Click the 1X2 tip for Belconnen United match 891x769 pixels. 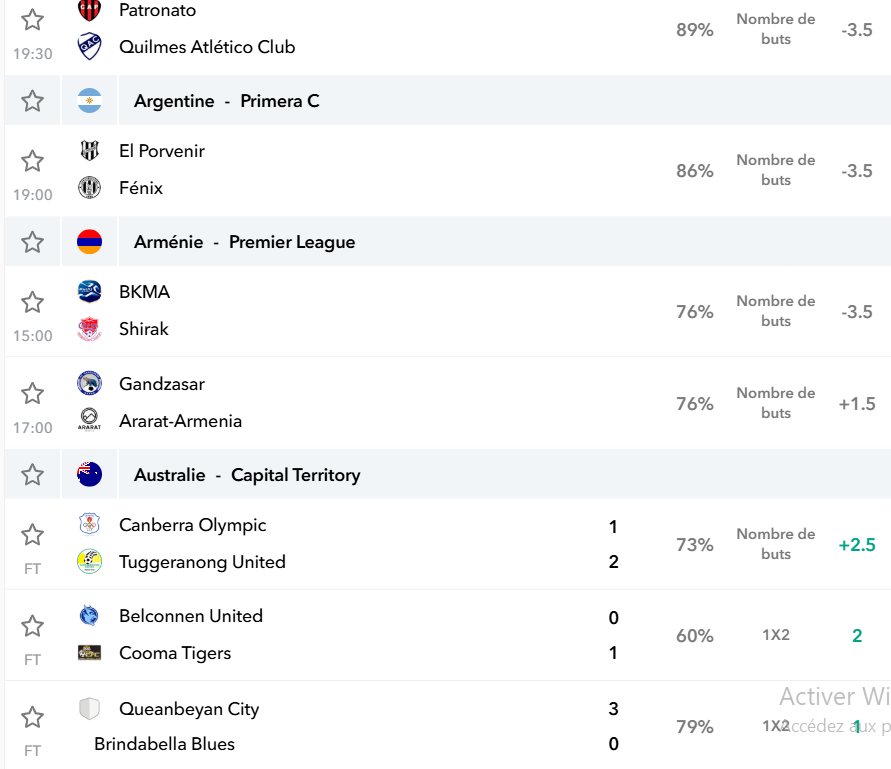pyautogui.click(x=776, y=635)
